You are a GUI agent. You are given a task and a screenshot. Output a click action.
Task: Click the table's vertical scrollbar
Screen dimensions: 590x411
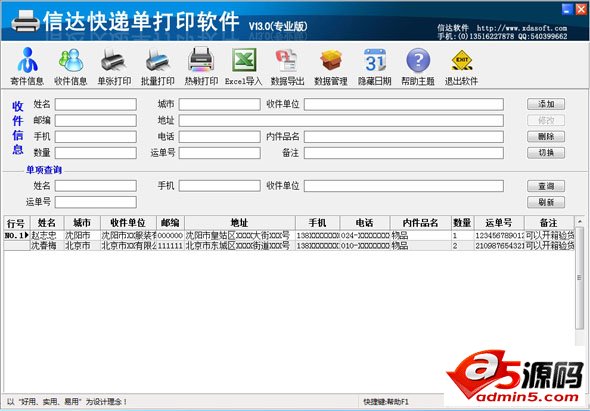click(579, 279)
